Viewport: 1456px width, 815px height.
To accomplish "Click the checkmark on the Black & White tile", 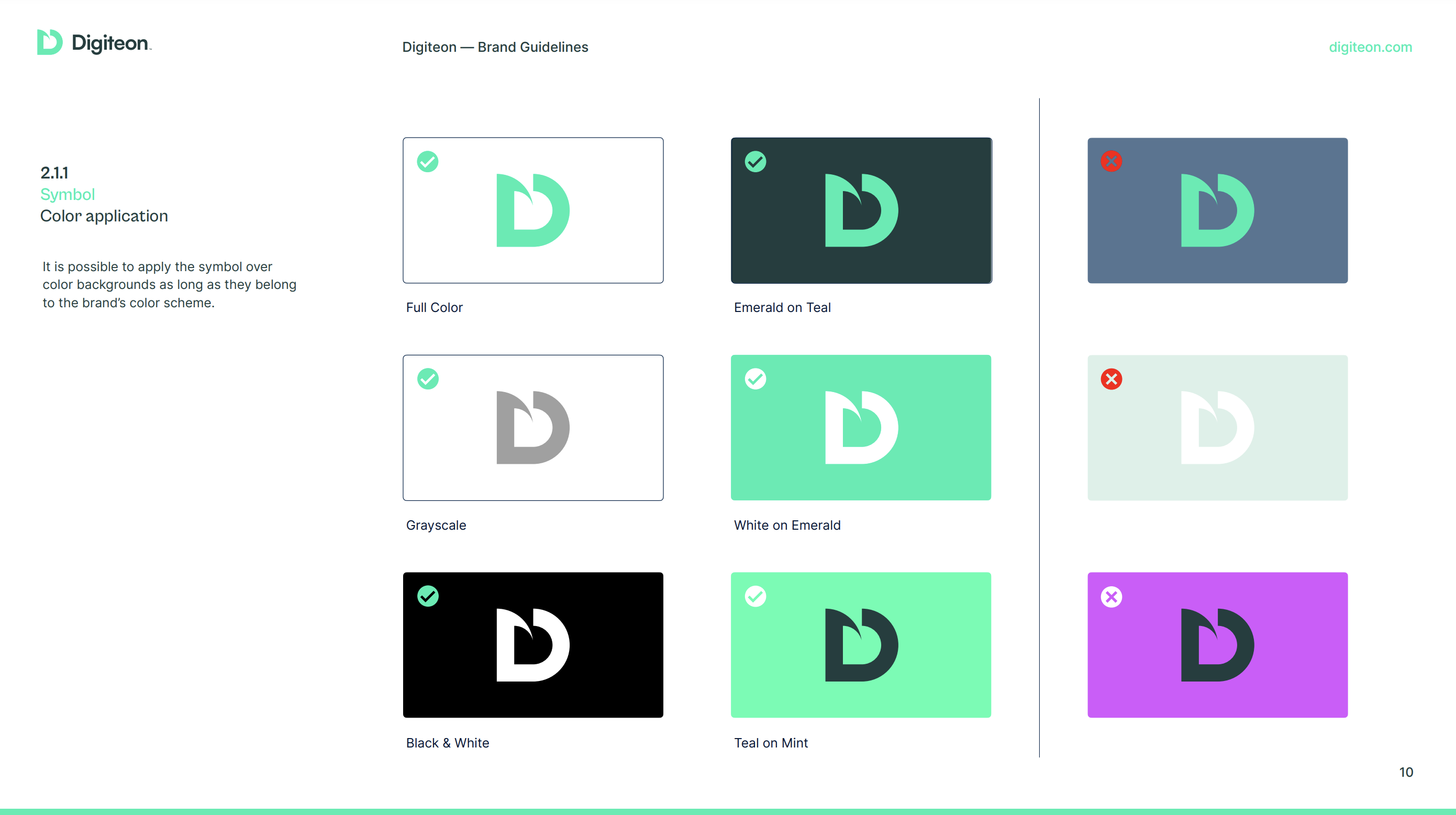I will 428,596.
